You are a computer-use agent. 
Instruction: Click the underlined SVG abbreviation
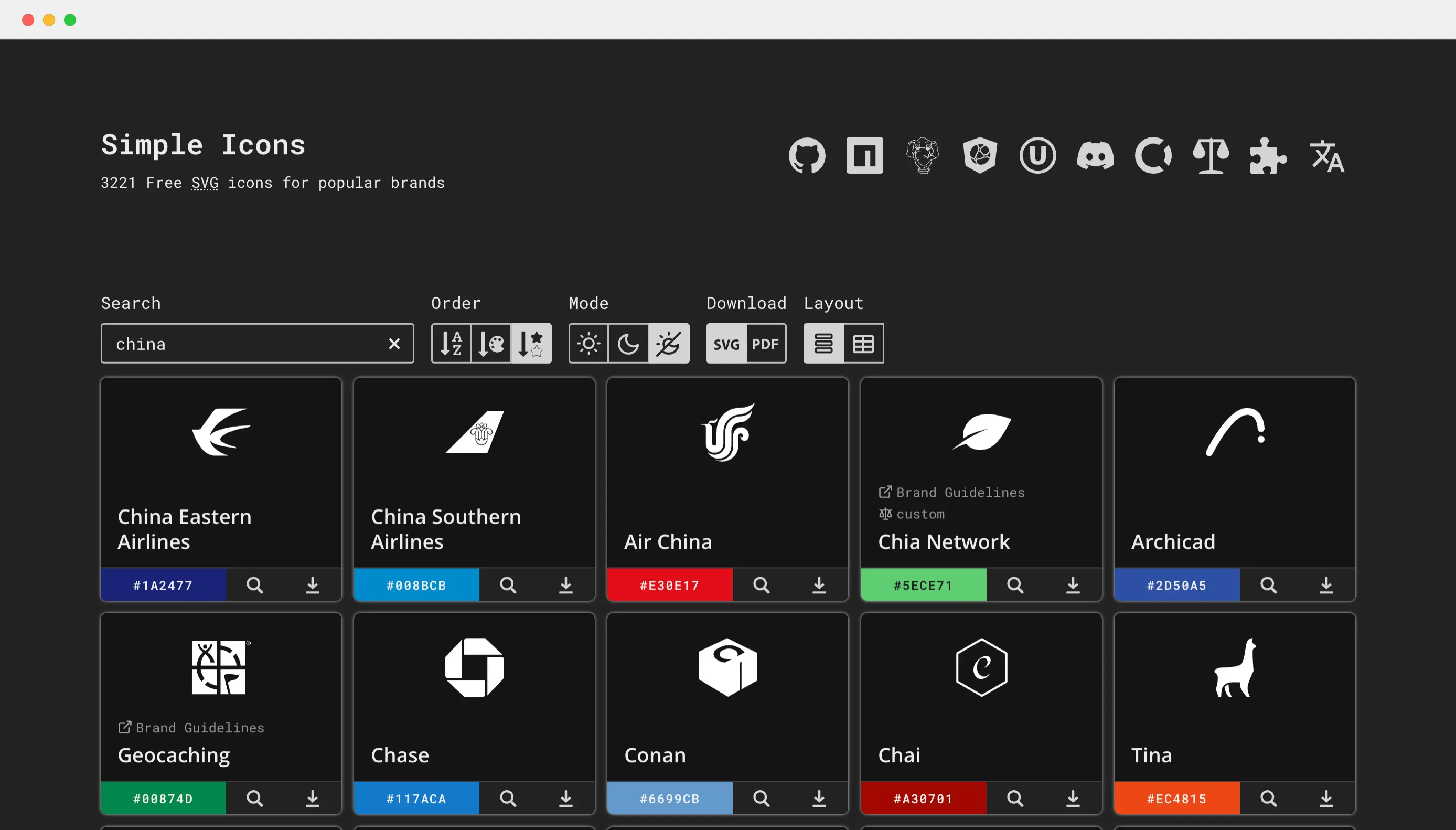coord(205,183)
